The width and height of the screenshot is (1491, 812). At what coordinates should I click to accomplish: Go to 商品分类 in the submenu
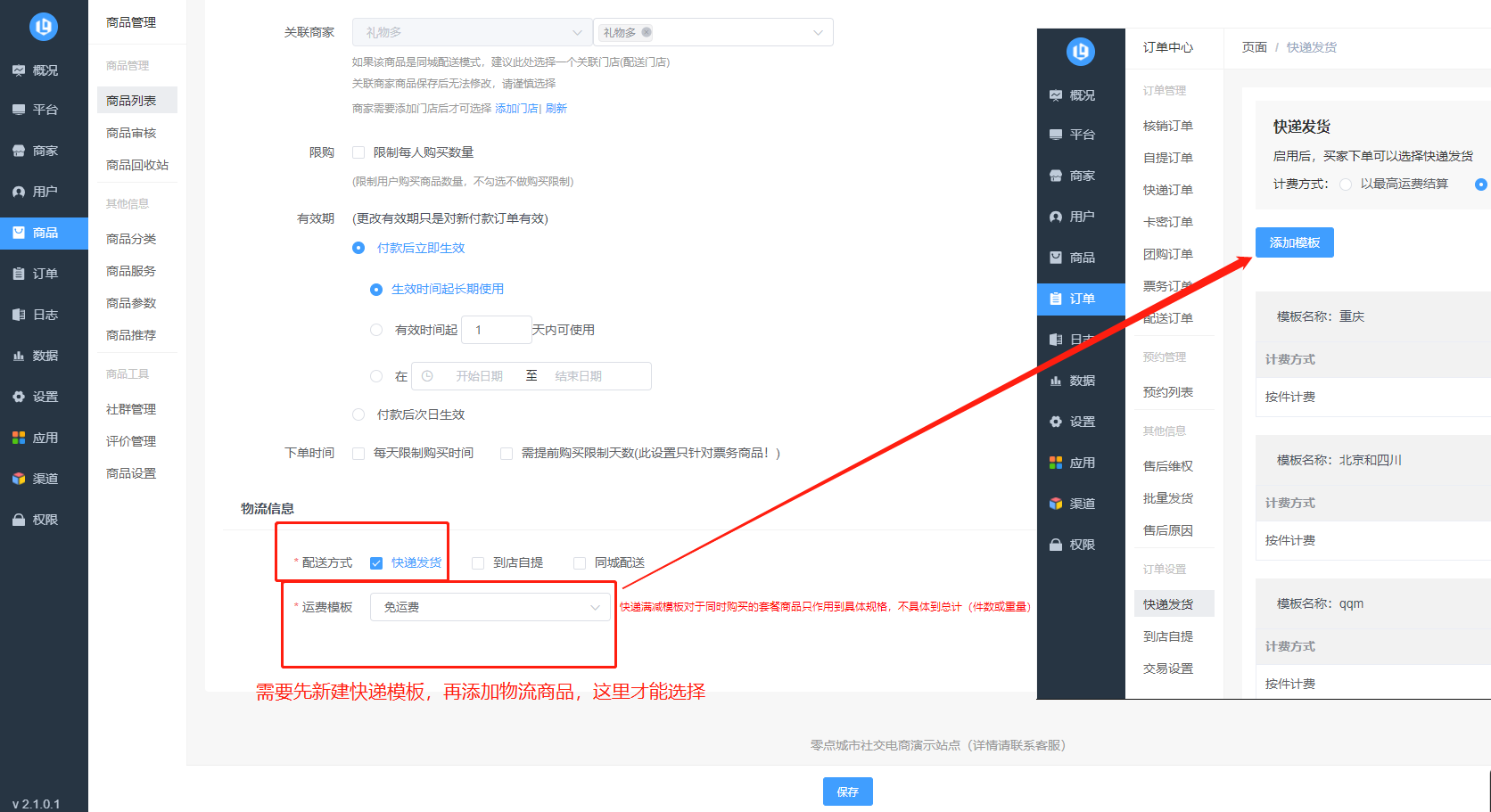(x=131, y=239)
